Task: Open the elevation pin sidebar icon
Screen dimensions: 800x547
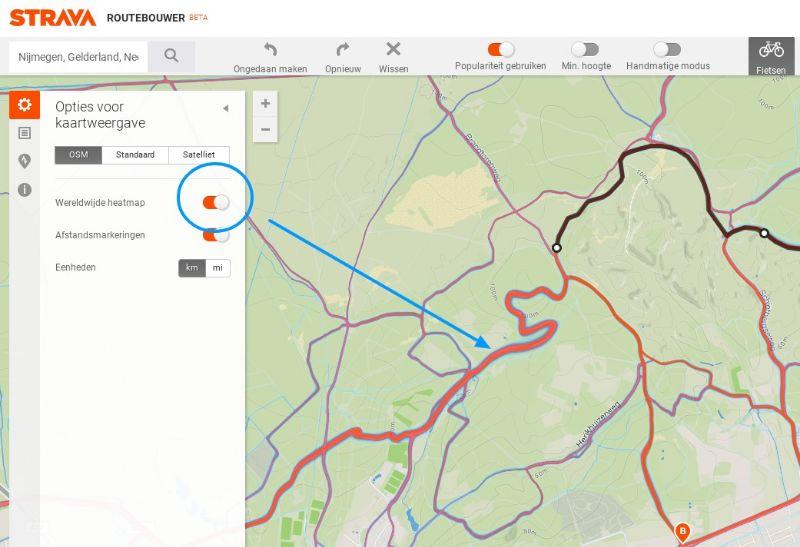Action: [x=24, y=161]
